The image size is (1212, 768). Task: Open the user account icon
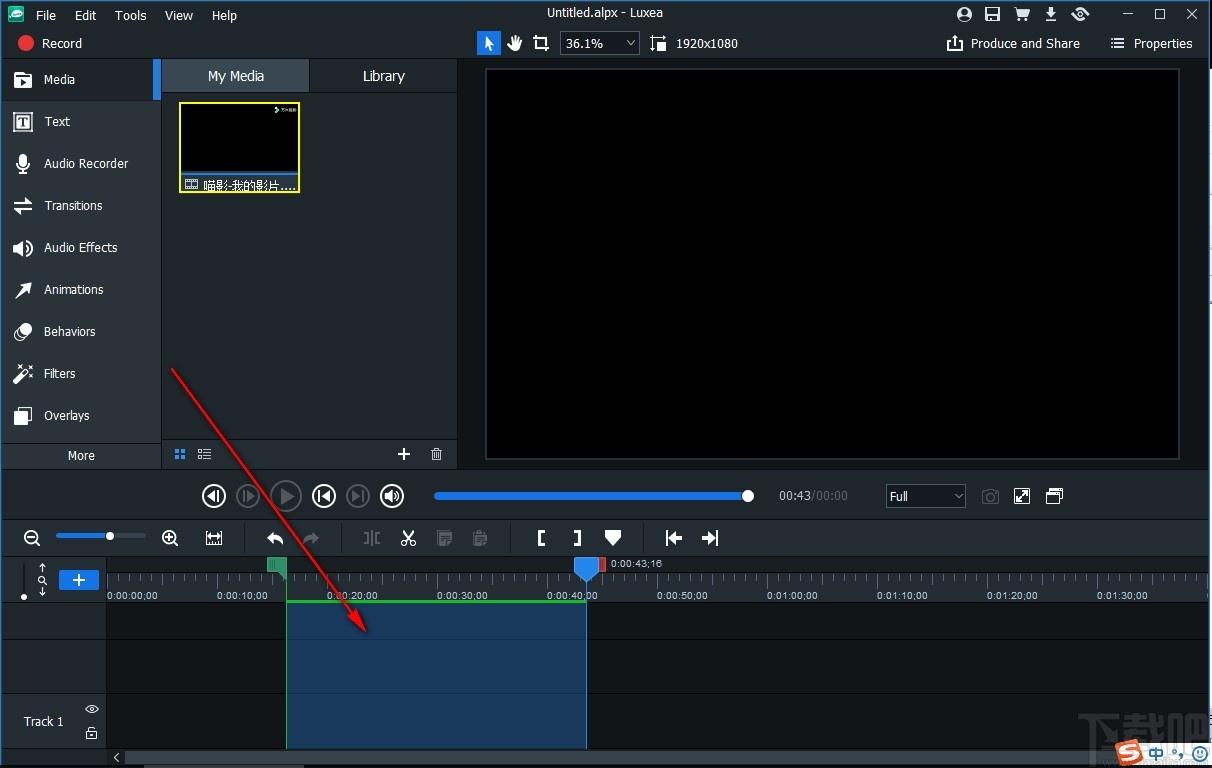pyautogui.click(x=964, y=14)
